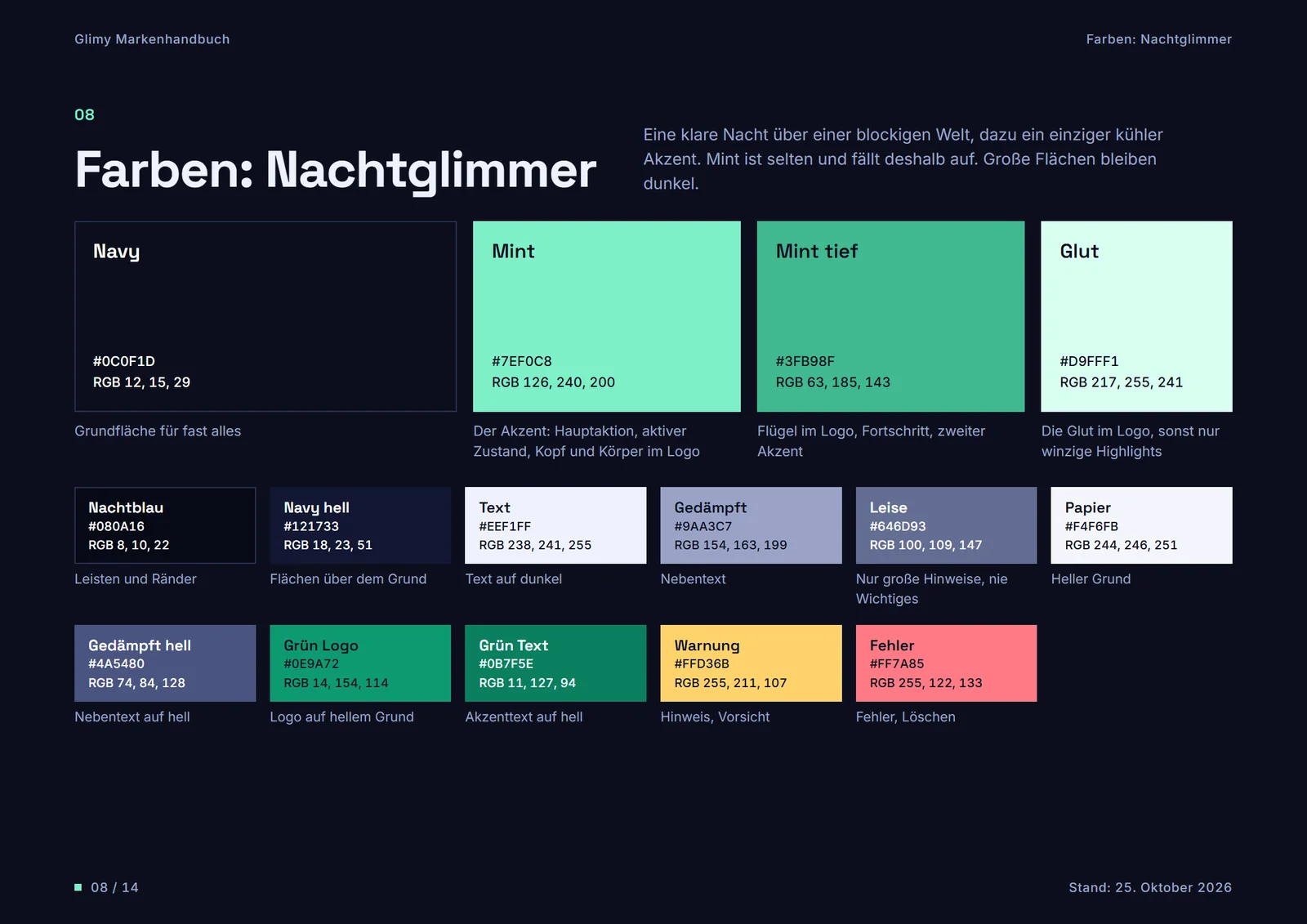This screenshot has width=1307, height=924.
Task: Click the page indicator '08 / 14'
Action: pos(114,887)
